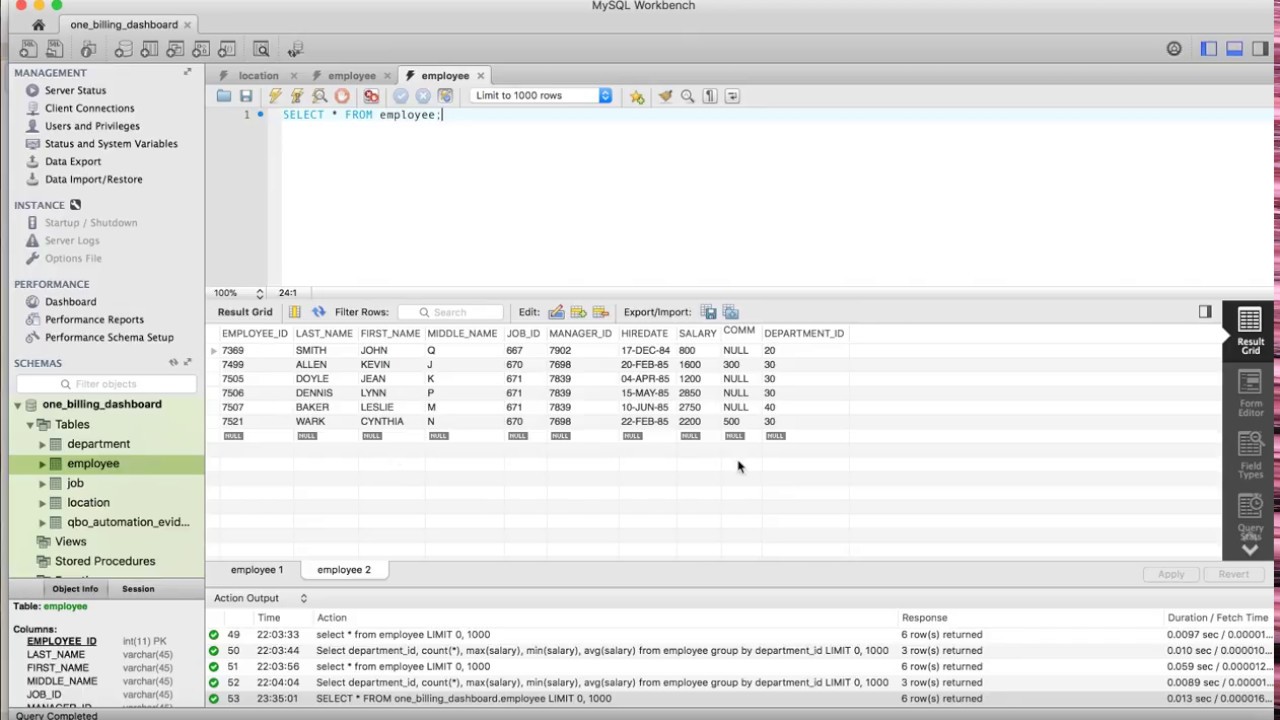Switch to the location query tab
The image size is (1280, 720).
click(258, 76)
